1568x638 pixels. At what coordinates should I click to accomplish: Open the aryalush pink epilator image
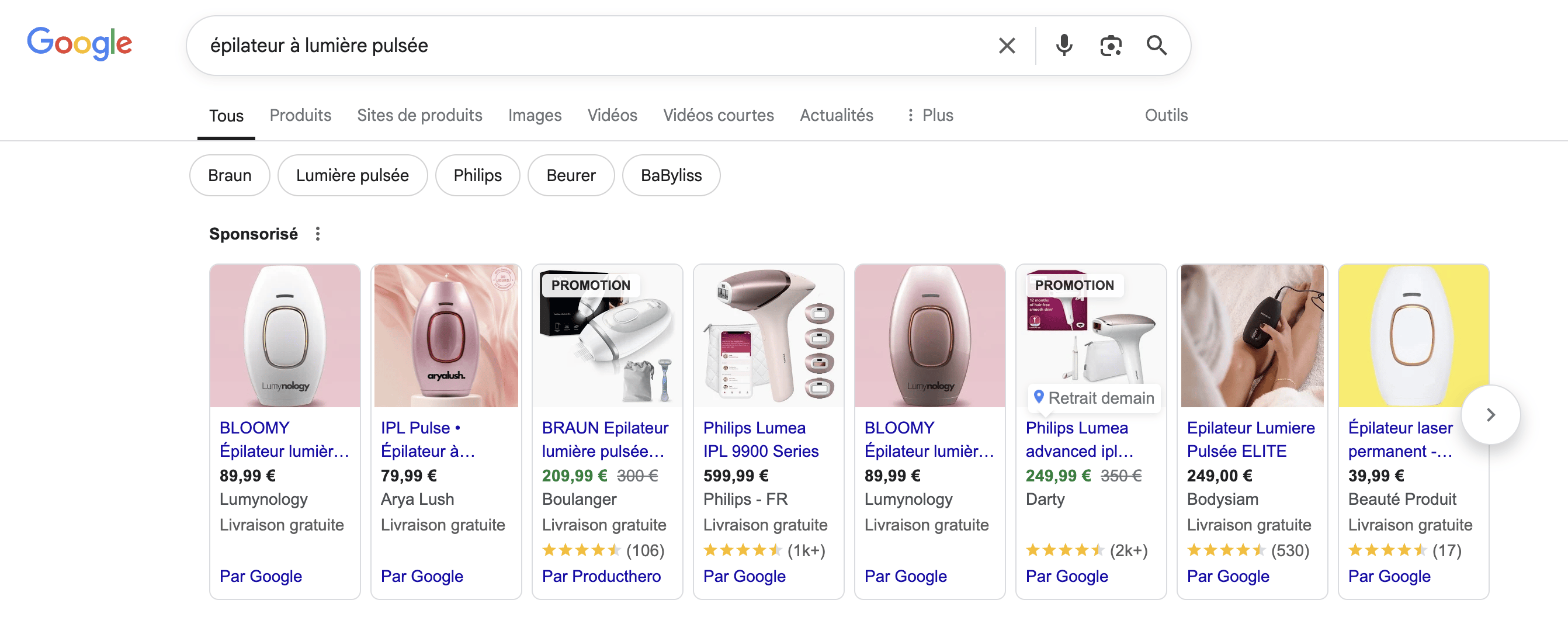click(446, 335)
